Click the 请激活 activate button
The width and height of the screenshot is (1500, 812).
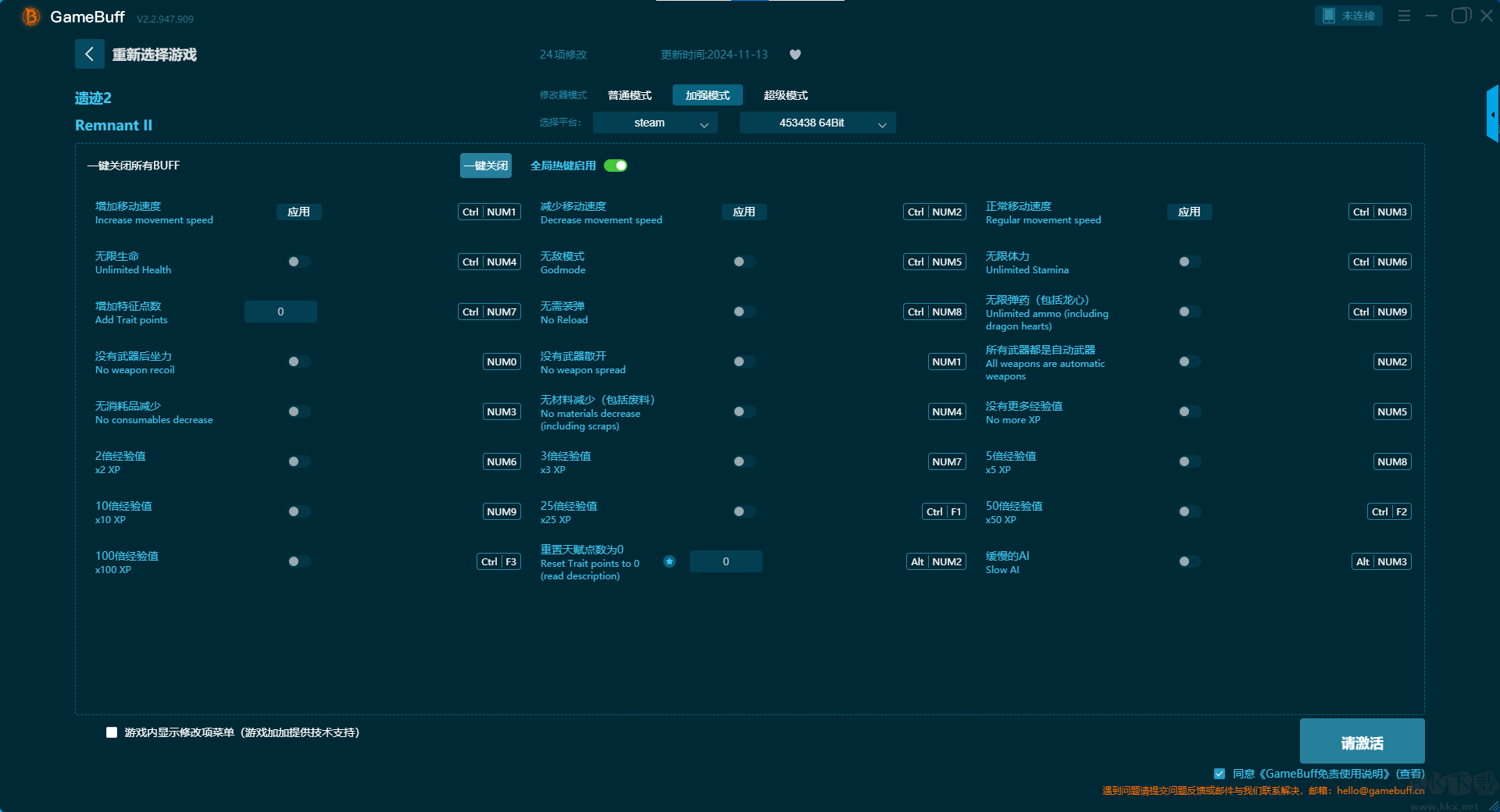click(x=1362, y=742)
